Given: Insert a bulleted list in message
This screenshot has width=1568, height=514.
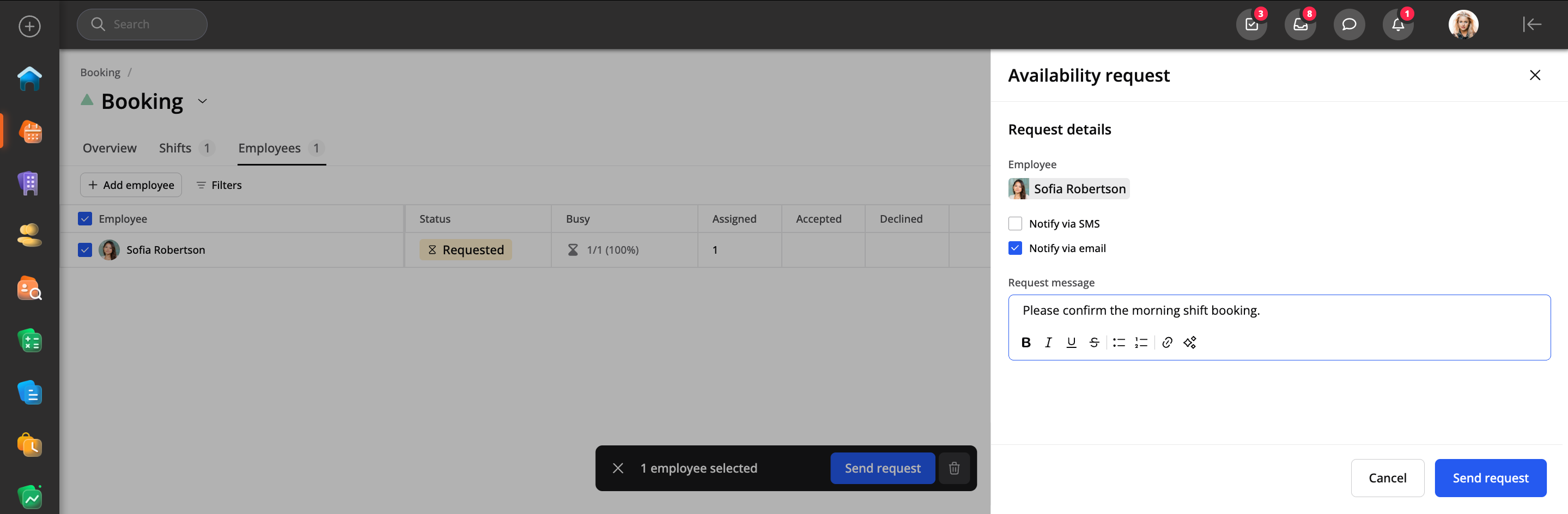Looking at the screenshot, I should point(1119,342).
